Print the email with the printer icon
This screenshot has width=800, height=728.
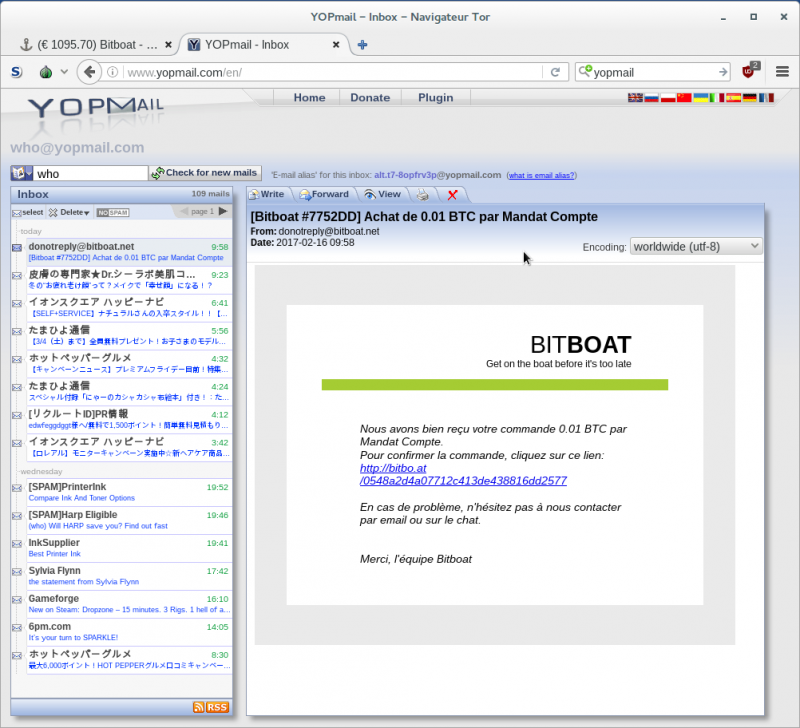coord(423,195)
